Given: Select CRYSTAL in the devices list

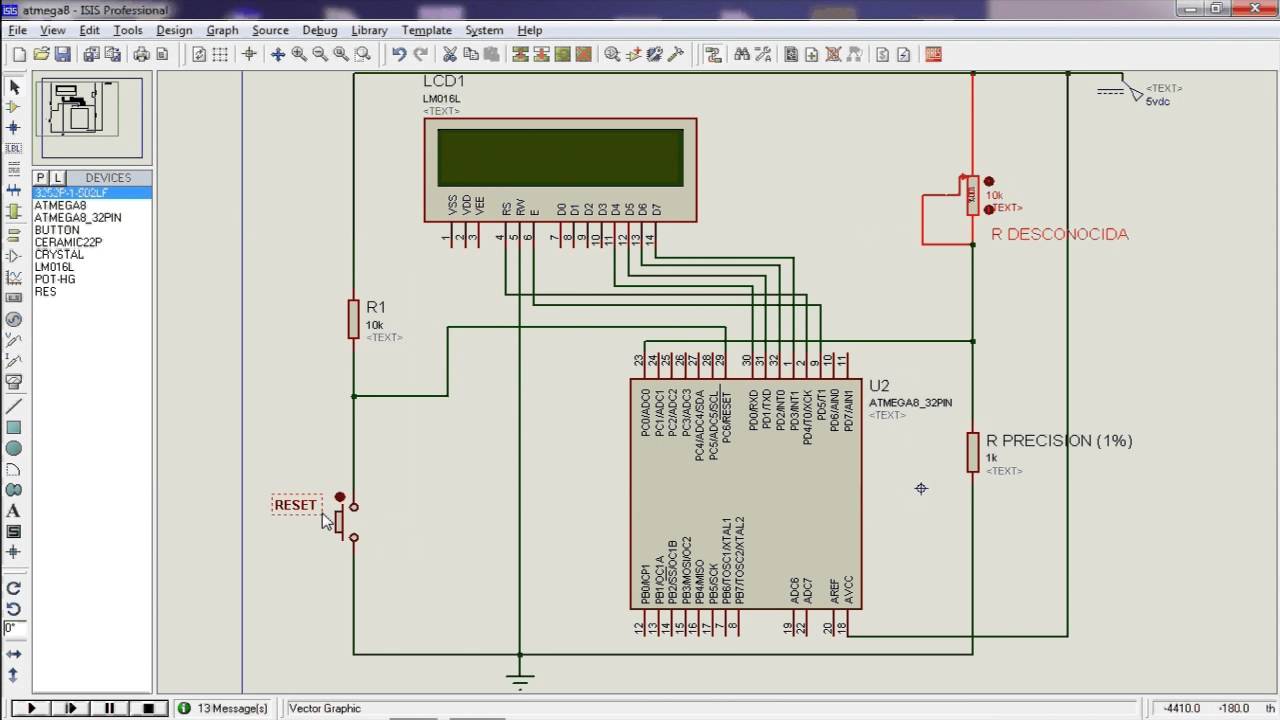Looking at the screenshot, I should (59, 254).
